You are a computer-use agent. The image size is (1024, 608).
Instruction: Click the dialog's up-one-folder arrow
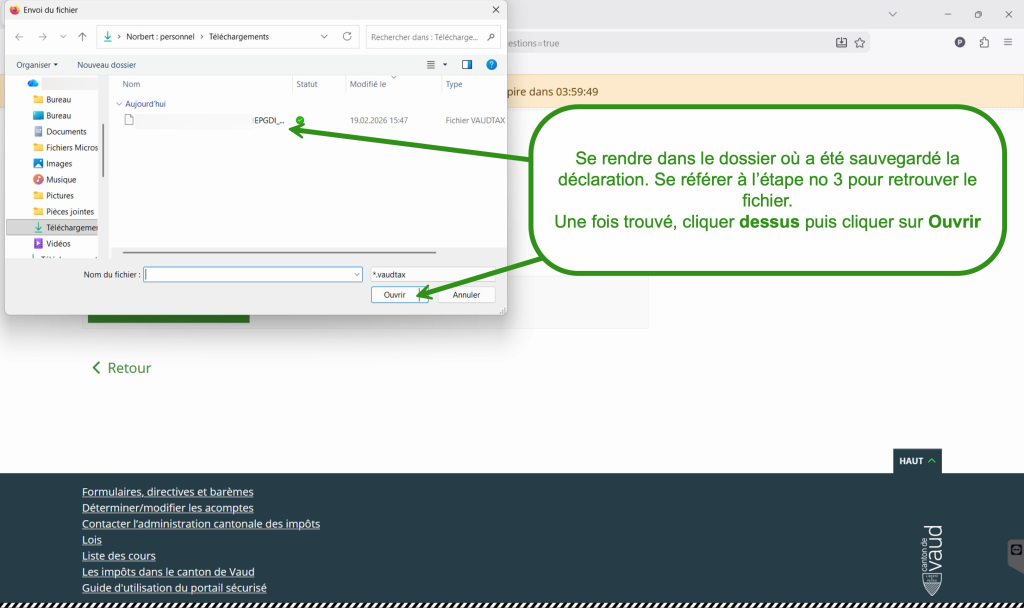coord(82,36)
